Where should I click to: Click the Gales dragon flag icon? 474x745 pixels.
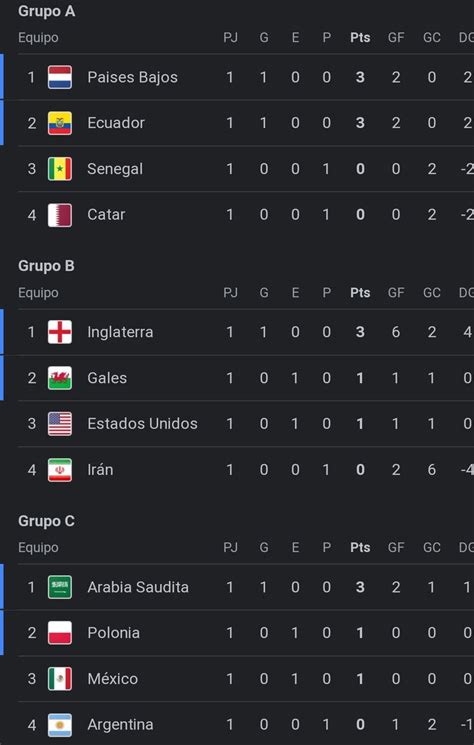[60, 378]
